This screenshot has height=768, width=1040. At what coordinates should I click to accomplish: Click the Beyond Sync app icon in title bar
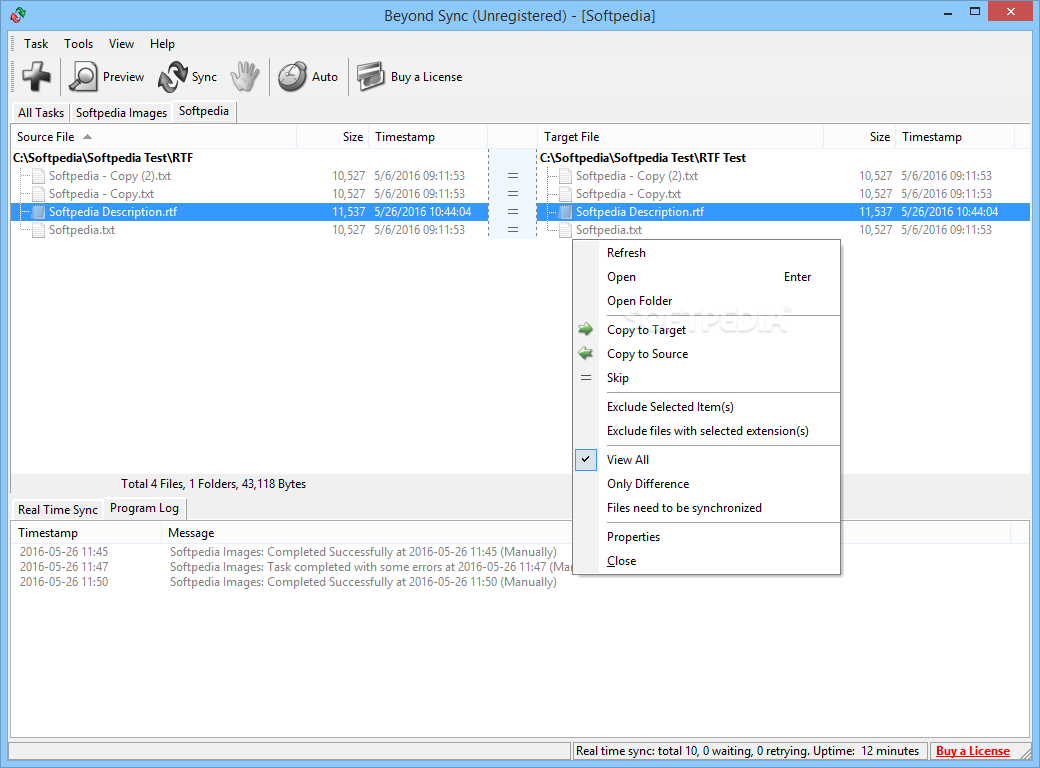pyautogui.click(x=18, y=15)
